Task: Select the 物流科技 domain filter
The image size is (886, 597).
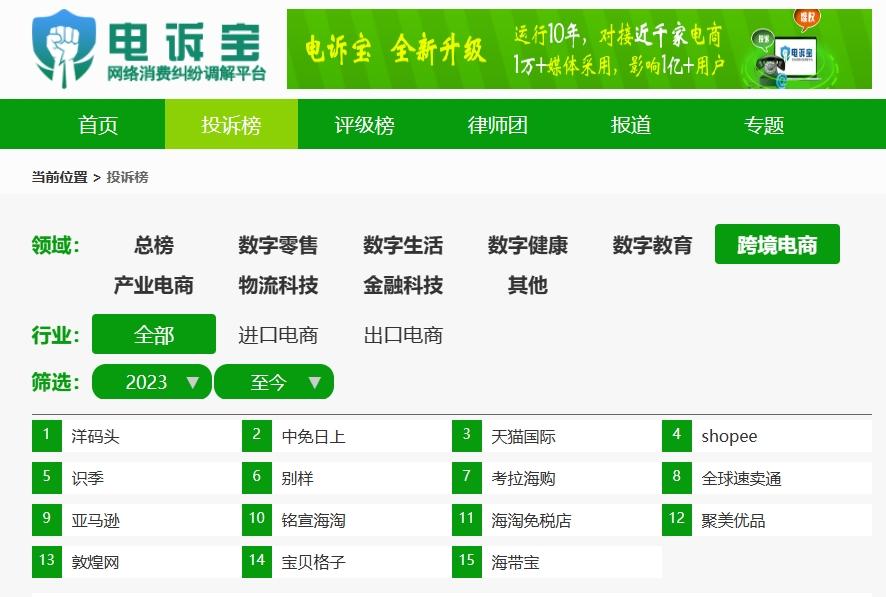Action: (278, 285)
